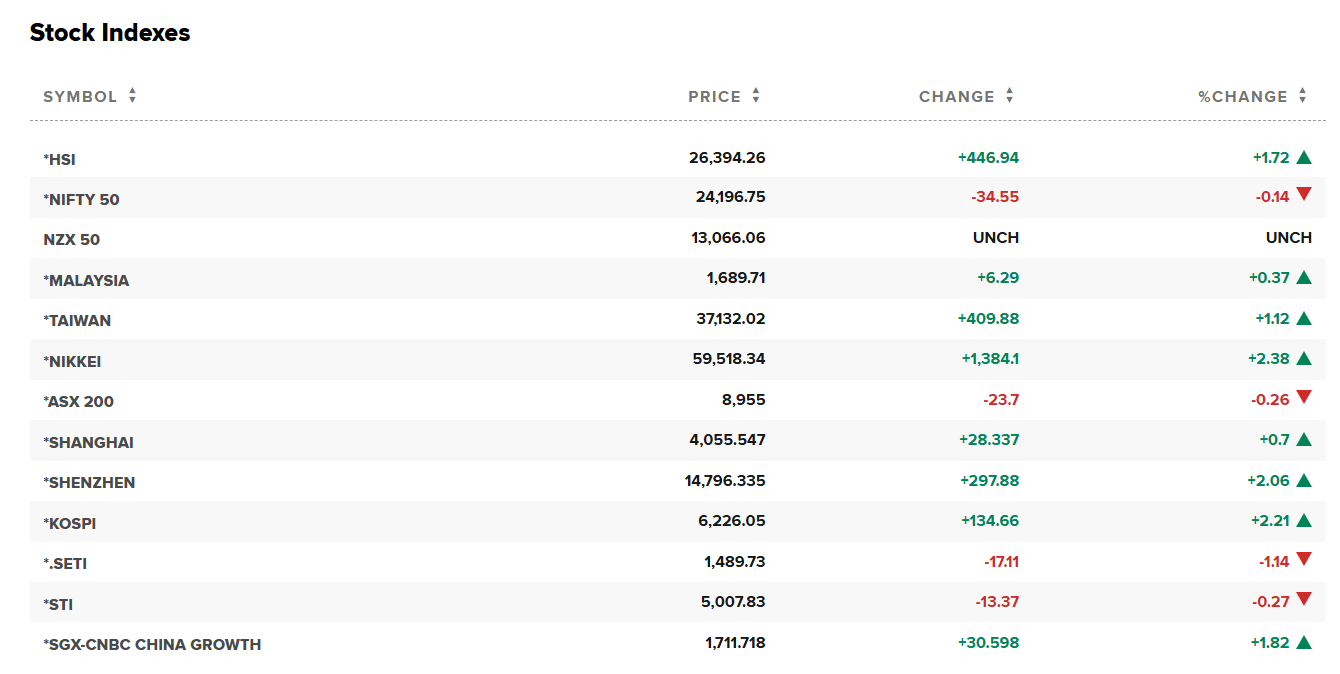Sort table by the SYMBOL column header
The height and width of the screenshot is (674, 1340).
[80, 97]
